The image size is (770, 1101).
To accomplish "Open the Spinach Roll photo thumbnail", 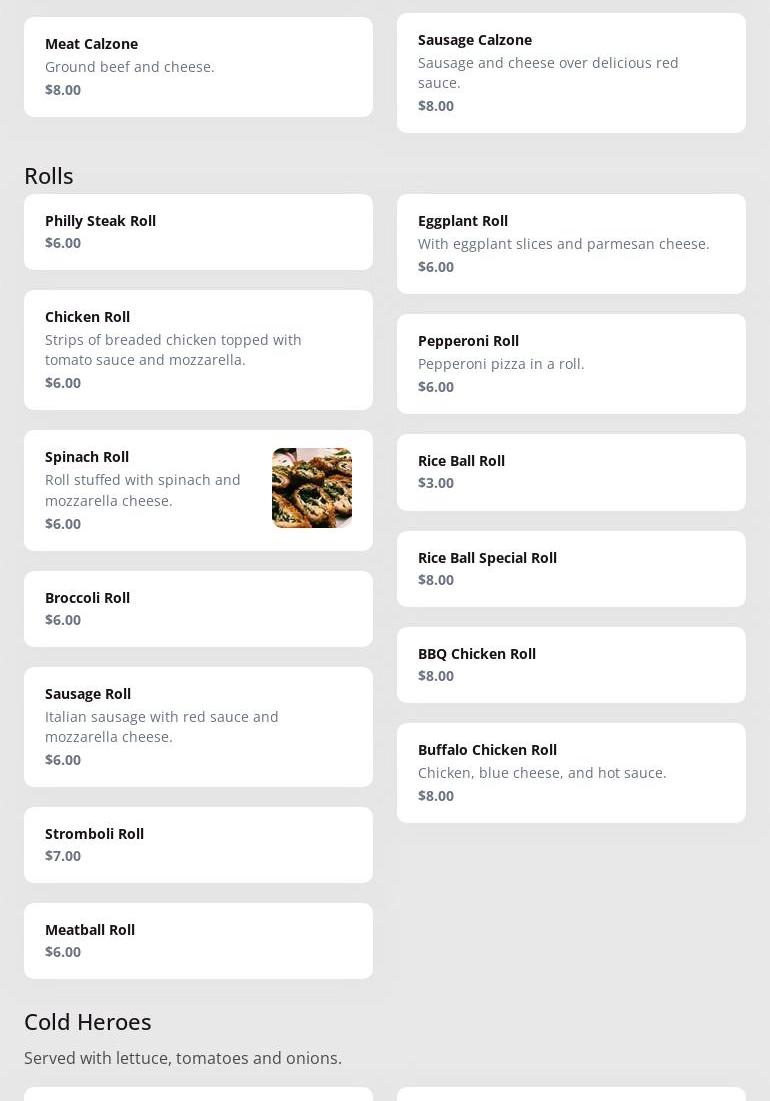I will tap(311, 488).
